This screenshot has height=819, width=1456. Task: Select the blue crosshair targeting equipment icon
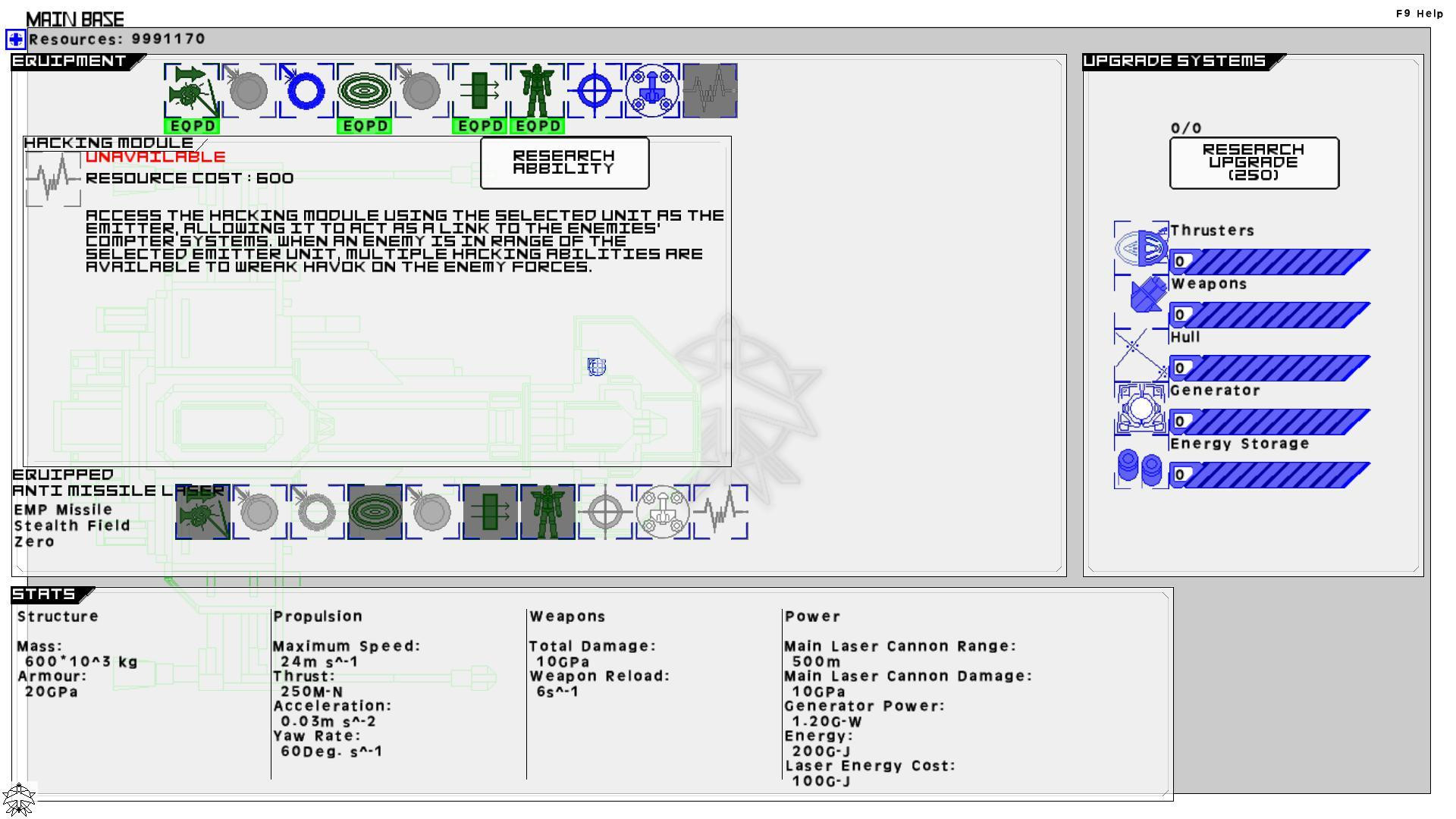click(x=595, y=91)
